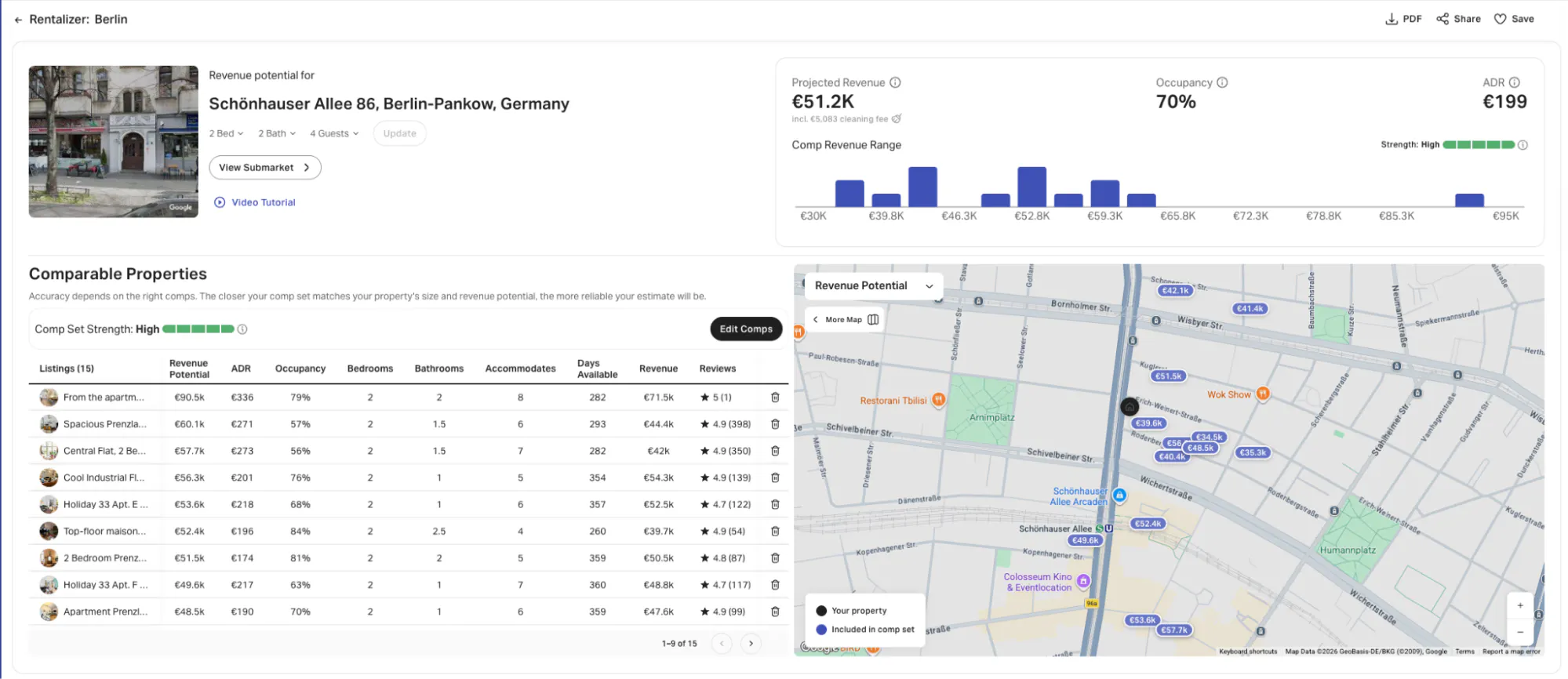Expand the 2 Bath dropdown
Image resolution: width=1568 pixels, height=679 pixels.
pos(277,133)
